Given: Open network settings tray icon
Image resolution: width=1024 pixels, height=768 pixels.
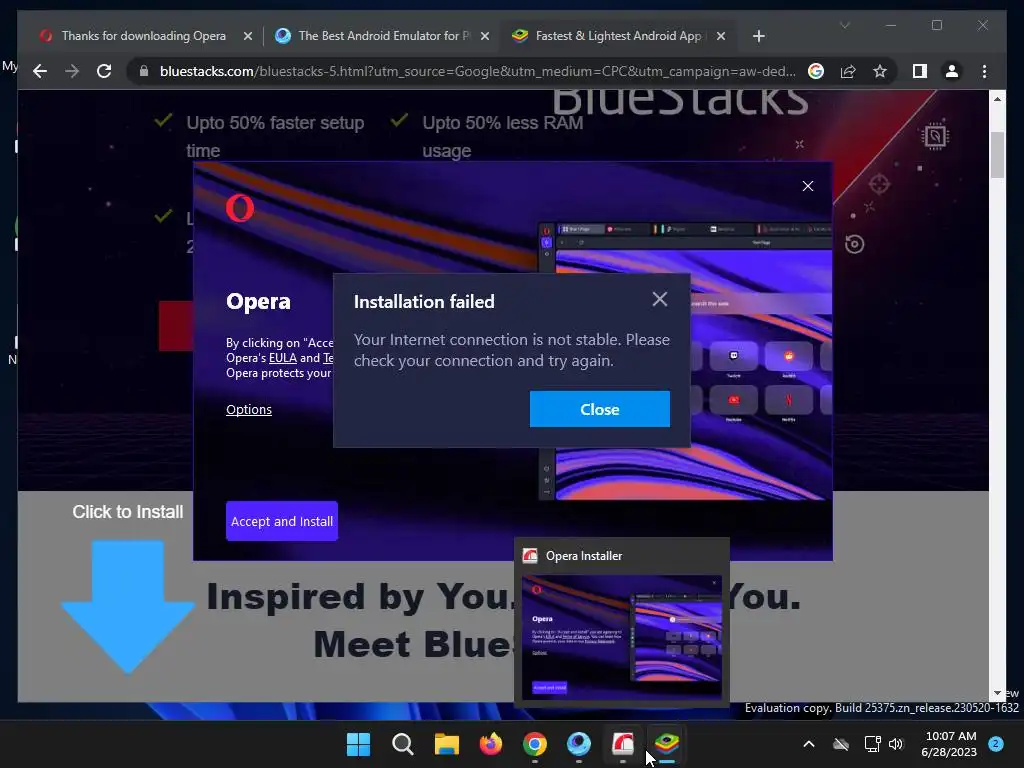Looking at the screenshot, I should (872, 744).
